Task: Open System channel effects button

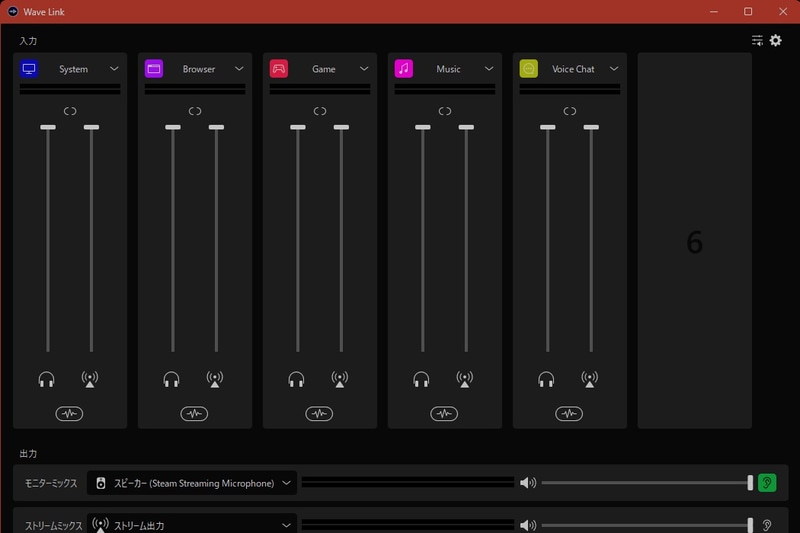Action: (69, 414)
